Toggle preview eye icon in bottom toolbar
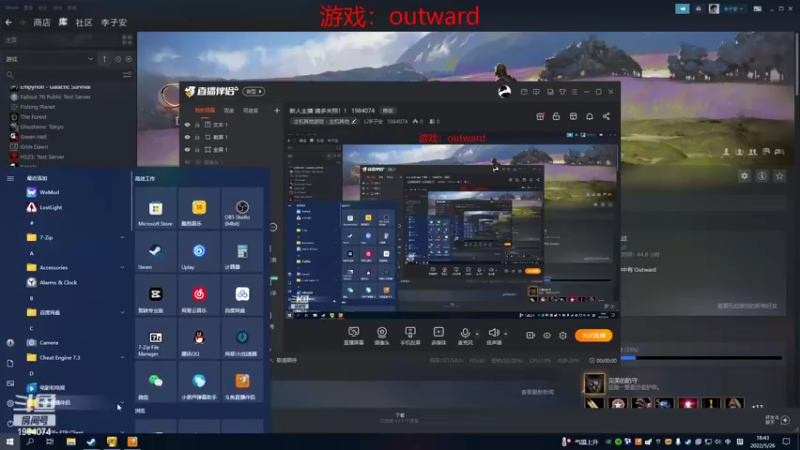Image resolution: width=800 pixels, height=450 pixels. pyautogui.click(x=547, y=336)
